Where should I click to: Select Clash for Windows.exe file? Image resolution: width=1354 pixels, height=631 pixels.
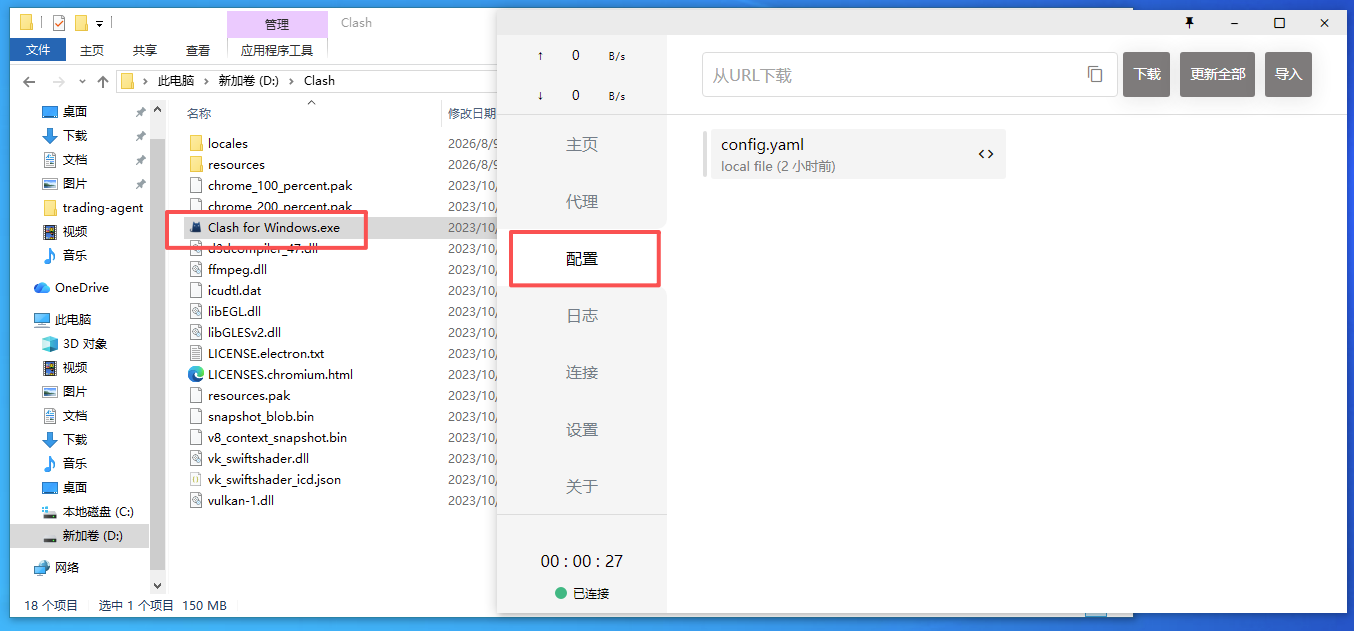[273, 227]
